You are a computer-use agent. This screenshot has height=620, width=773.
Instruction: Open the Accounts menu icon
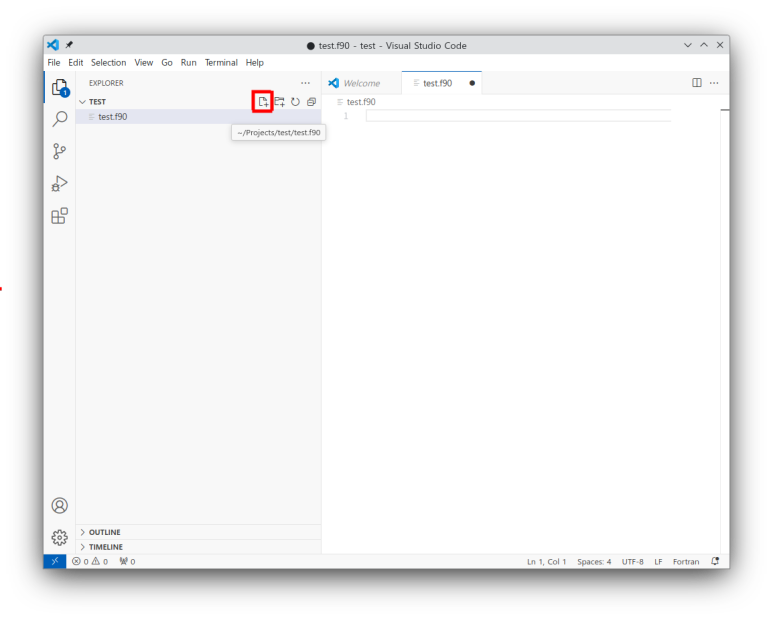(60, 505)
